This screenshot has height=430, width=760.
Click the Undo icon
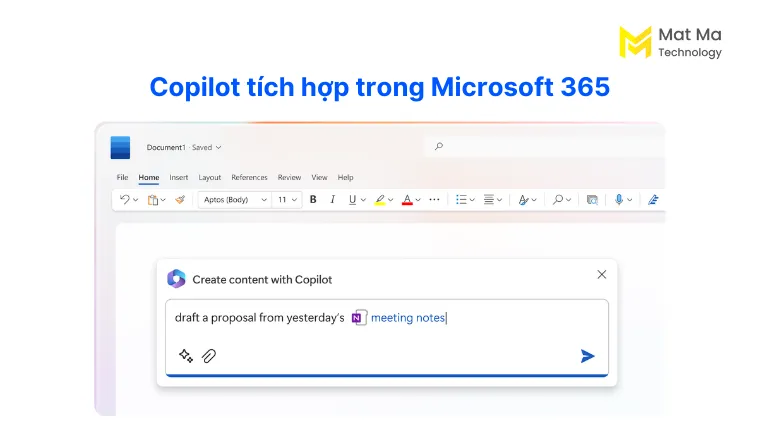pyautogui.click(x=125, y=199)
